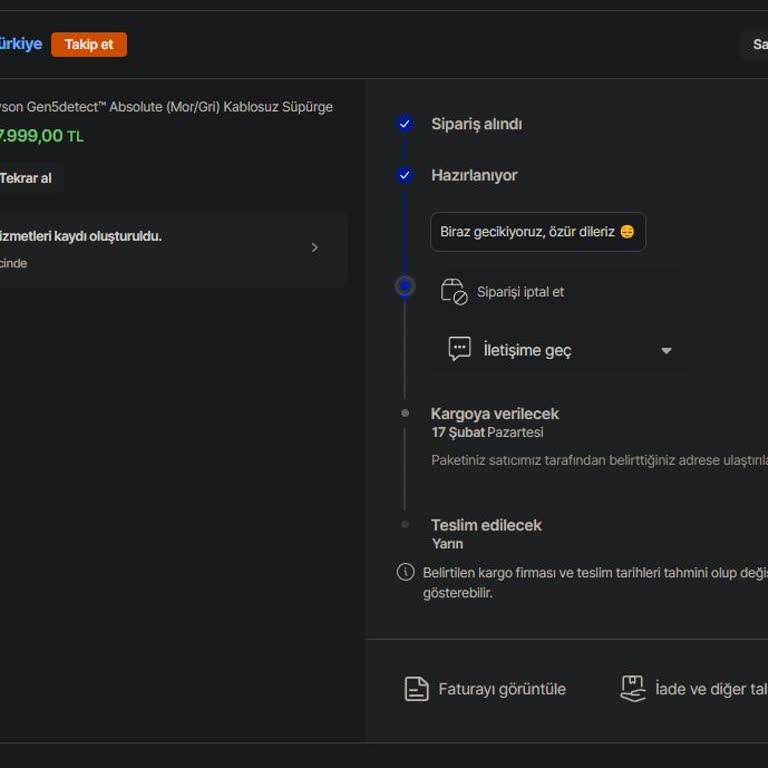Click the current progress circle marker
Image resolution: width=768 pixels, height=768 pixels.
(x=405, y=286)
